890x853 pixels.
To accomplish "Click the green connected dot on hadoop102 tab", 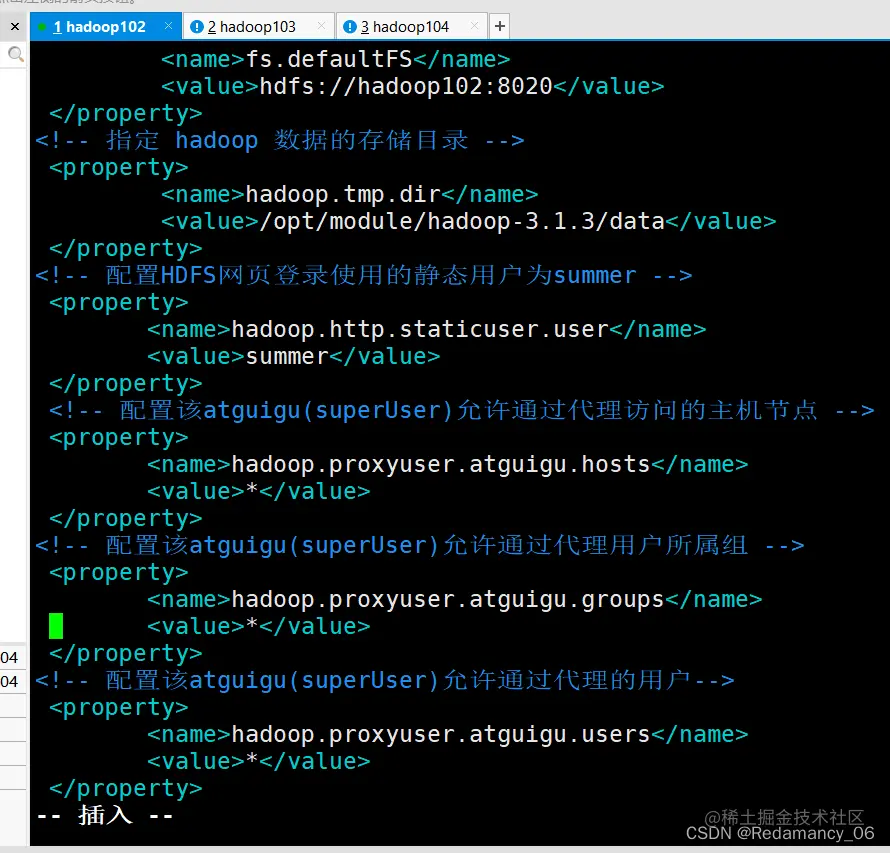I will coord(42,27).
